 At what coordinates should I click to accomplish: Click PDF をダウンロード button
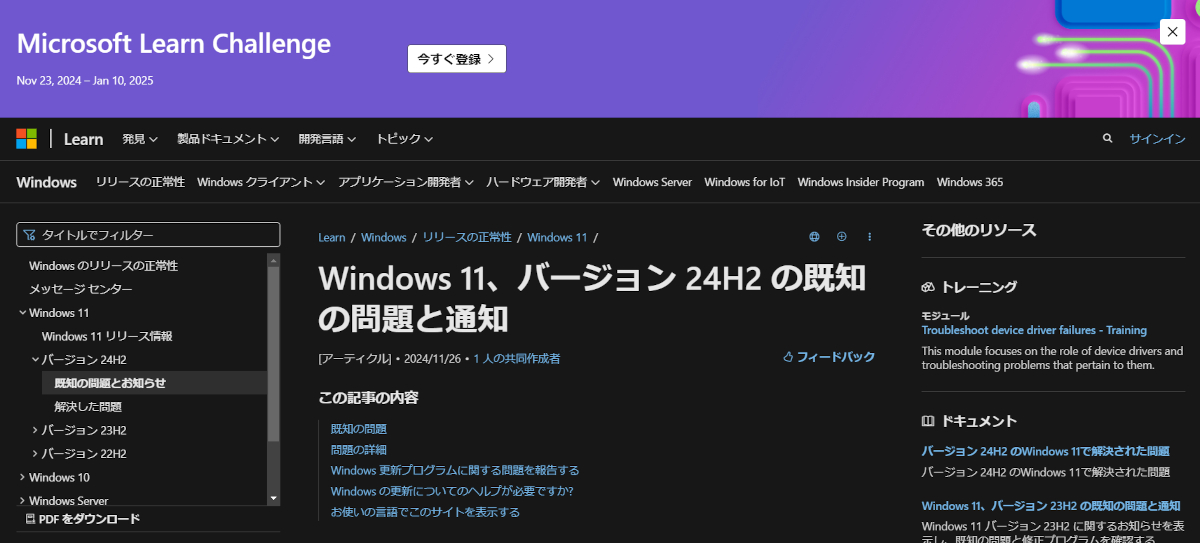(x=82, y=519)
